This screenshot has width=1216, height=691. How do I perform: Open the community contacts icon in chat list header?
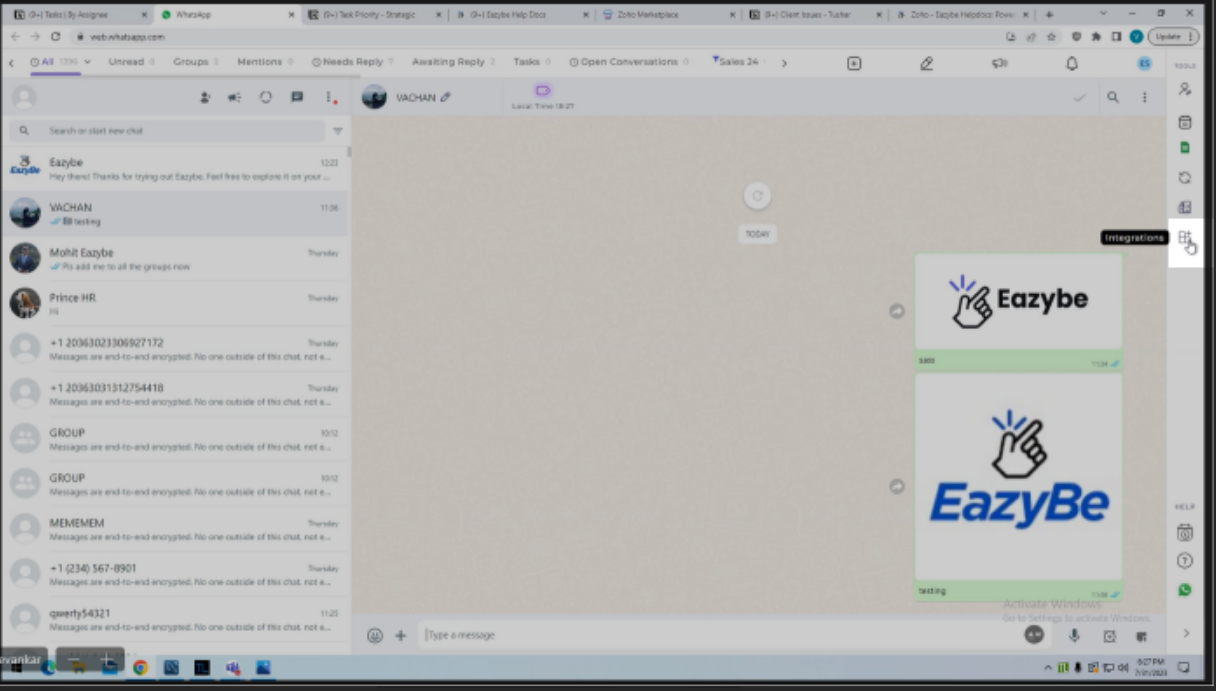click(205, 97)
